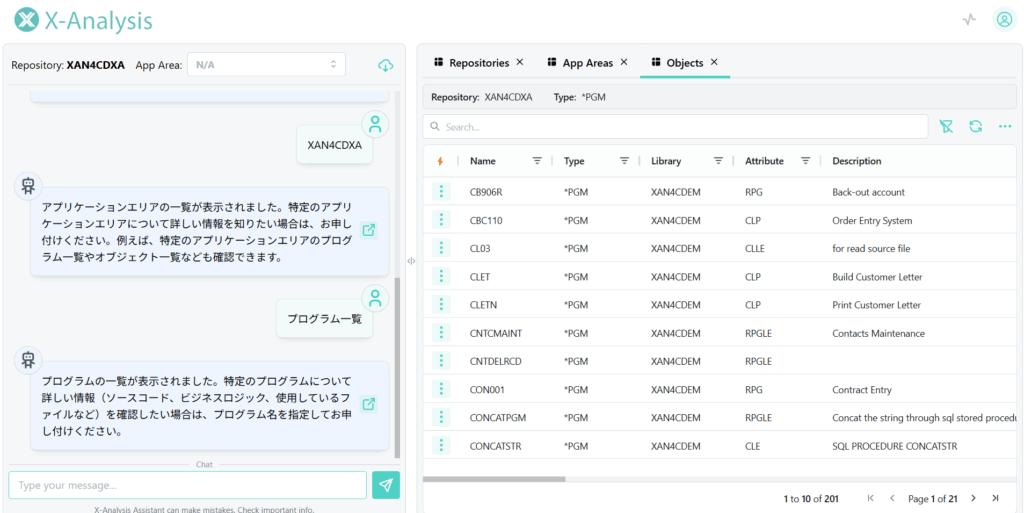Click the プログラム一覧 user chat bubble
This screenshot has width=1024, height=513.
coord(325,319)
